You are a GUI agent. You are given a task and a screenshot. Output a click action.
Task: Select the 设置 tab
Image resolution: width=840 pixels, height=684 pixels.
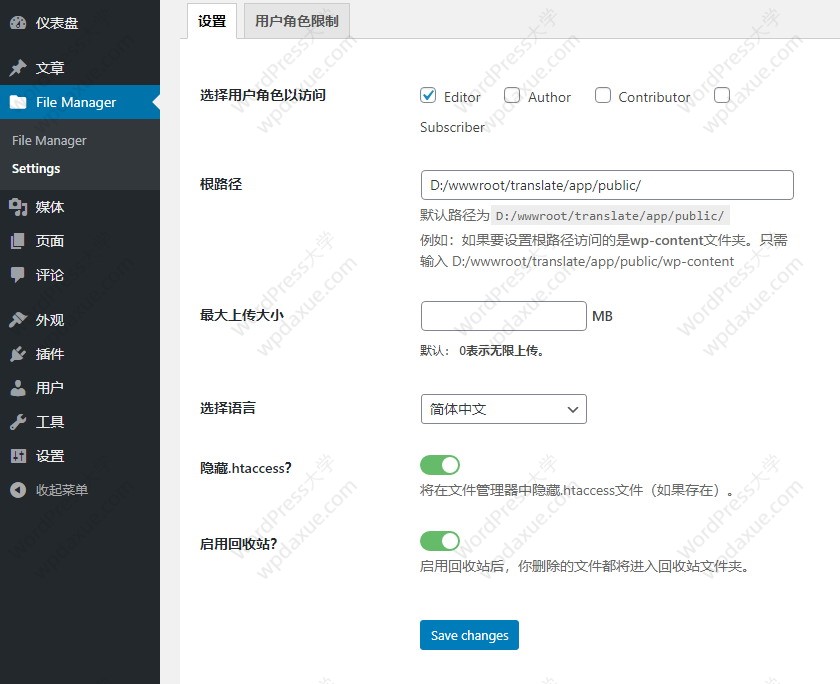212,21
